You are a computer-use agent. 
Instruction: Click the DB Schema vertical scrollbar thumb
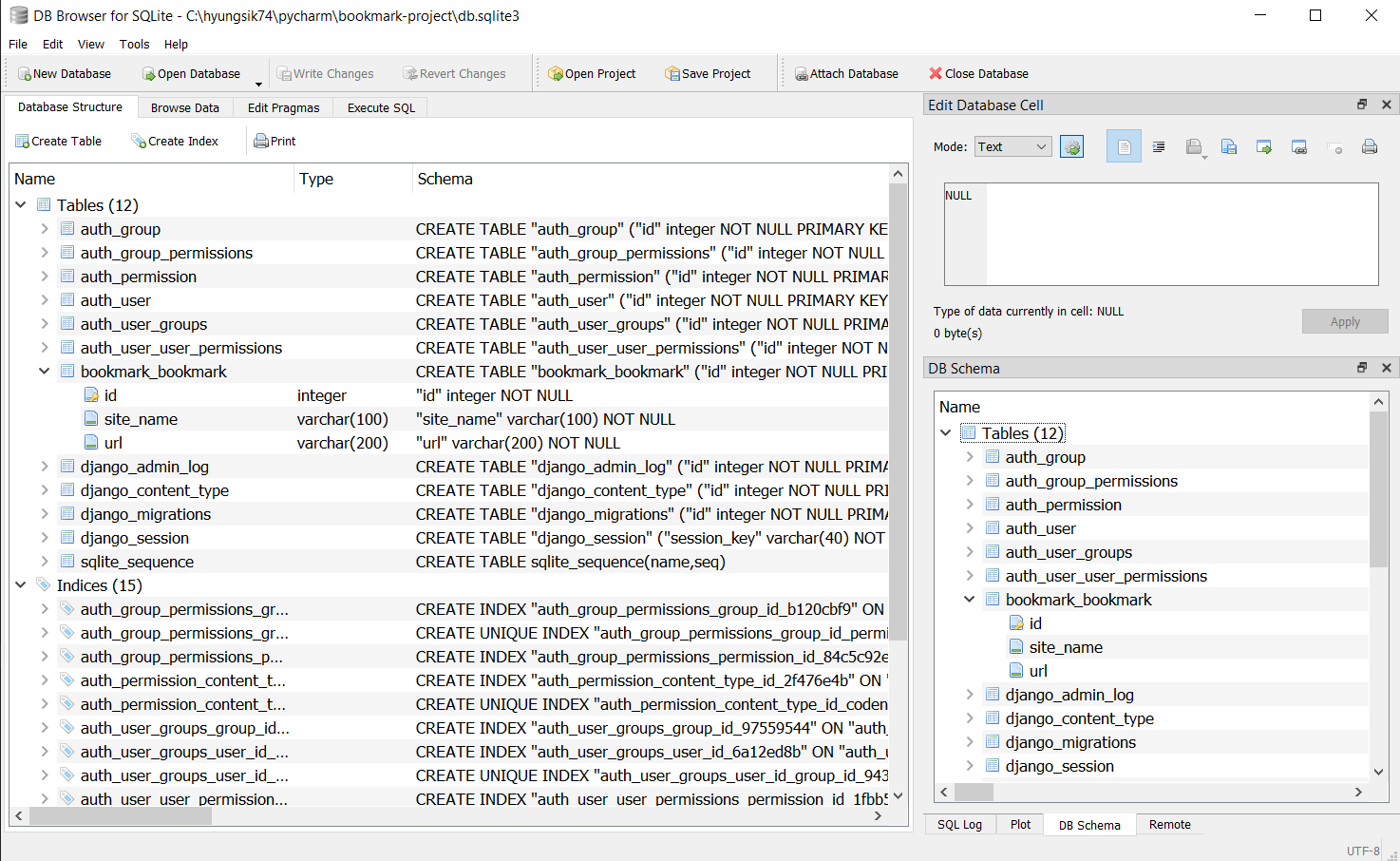click(1378, 489)
